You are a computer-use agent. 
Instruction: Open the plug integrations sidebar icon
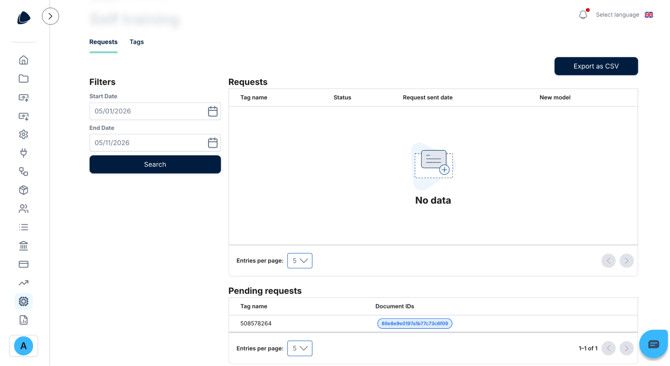coord(24,153)
